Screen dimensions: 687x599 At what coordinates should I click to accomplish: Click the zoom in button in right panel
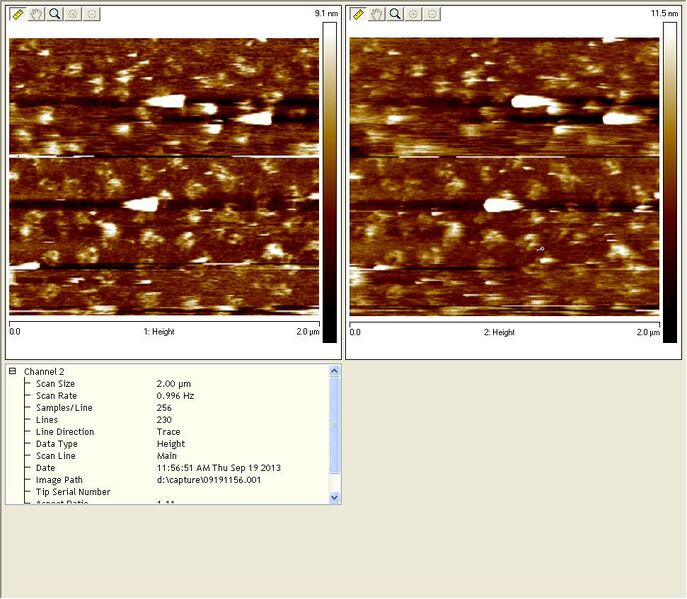point(413,14)
